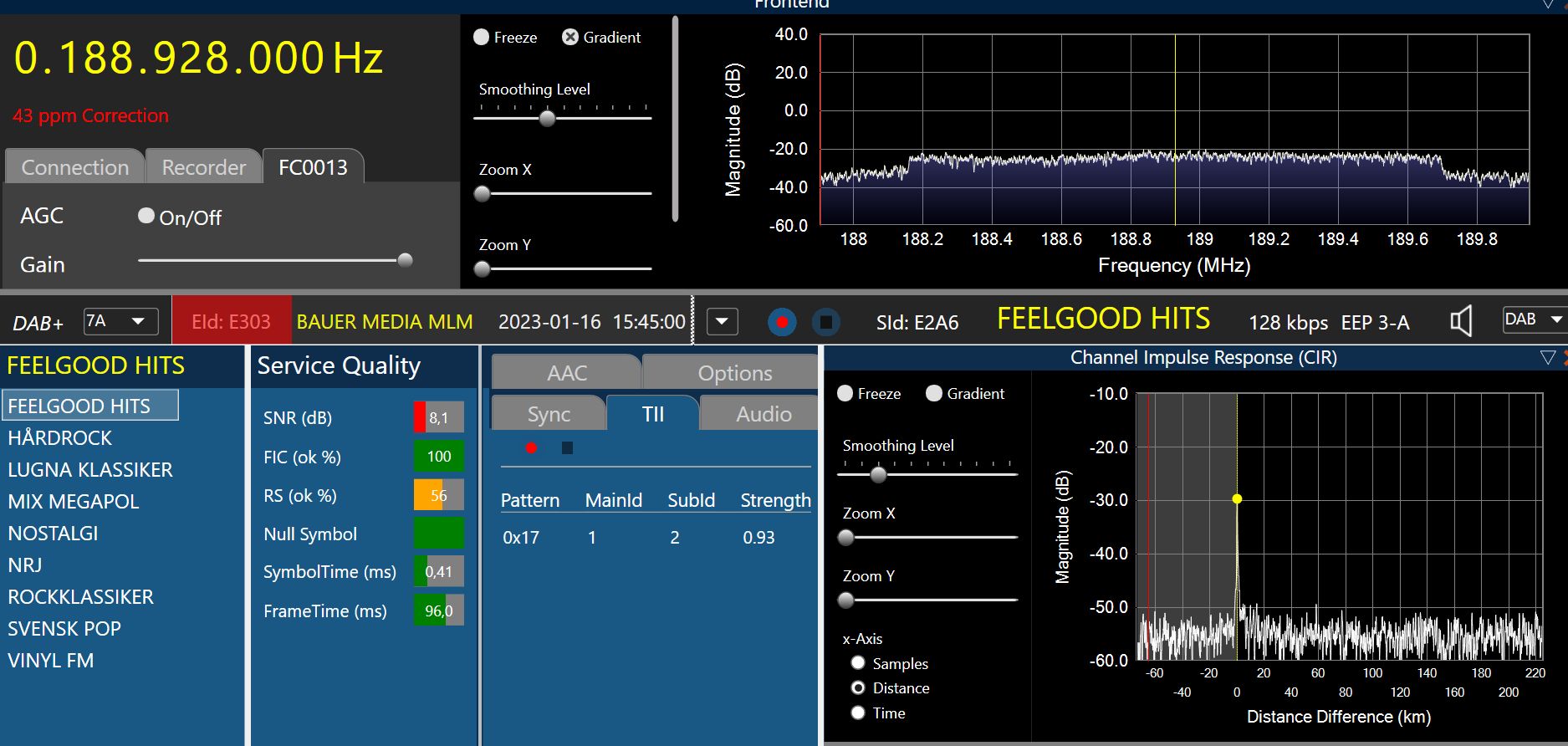Open the 7A channel dropdown
Image resolution: width=1568 pixels, height=746 pixels.
pyautogui.click(x=120, y=321)
